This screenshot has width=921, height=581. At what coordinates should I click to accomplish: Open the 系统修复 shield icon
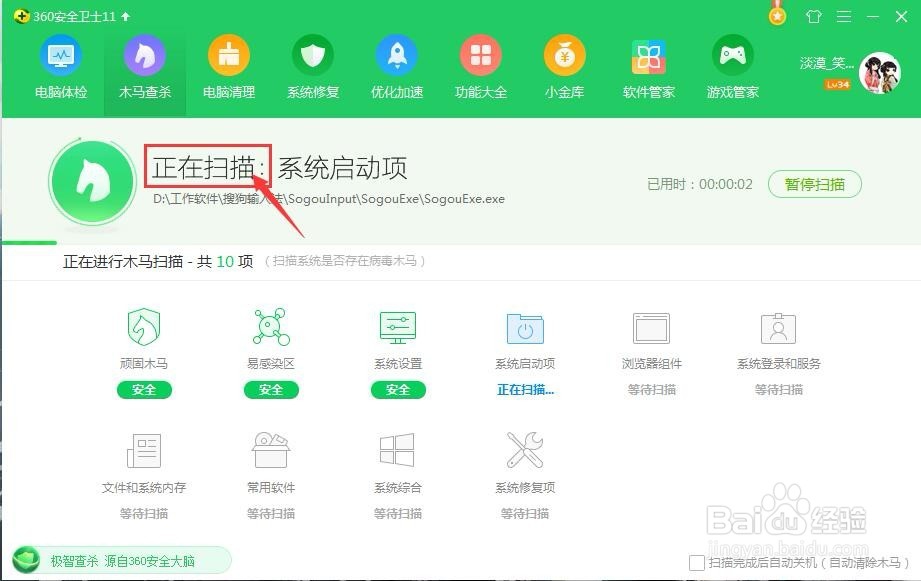[312, 56]
